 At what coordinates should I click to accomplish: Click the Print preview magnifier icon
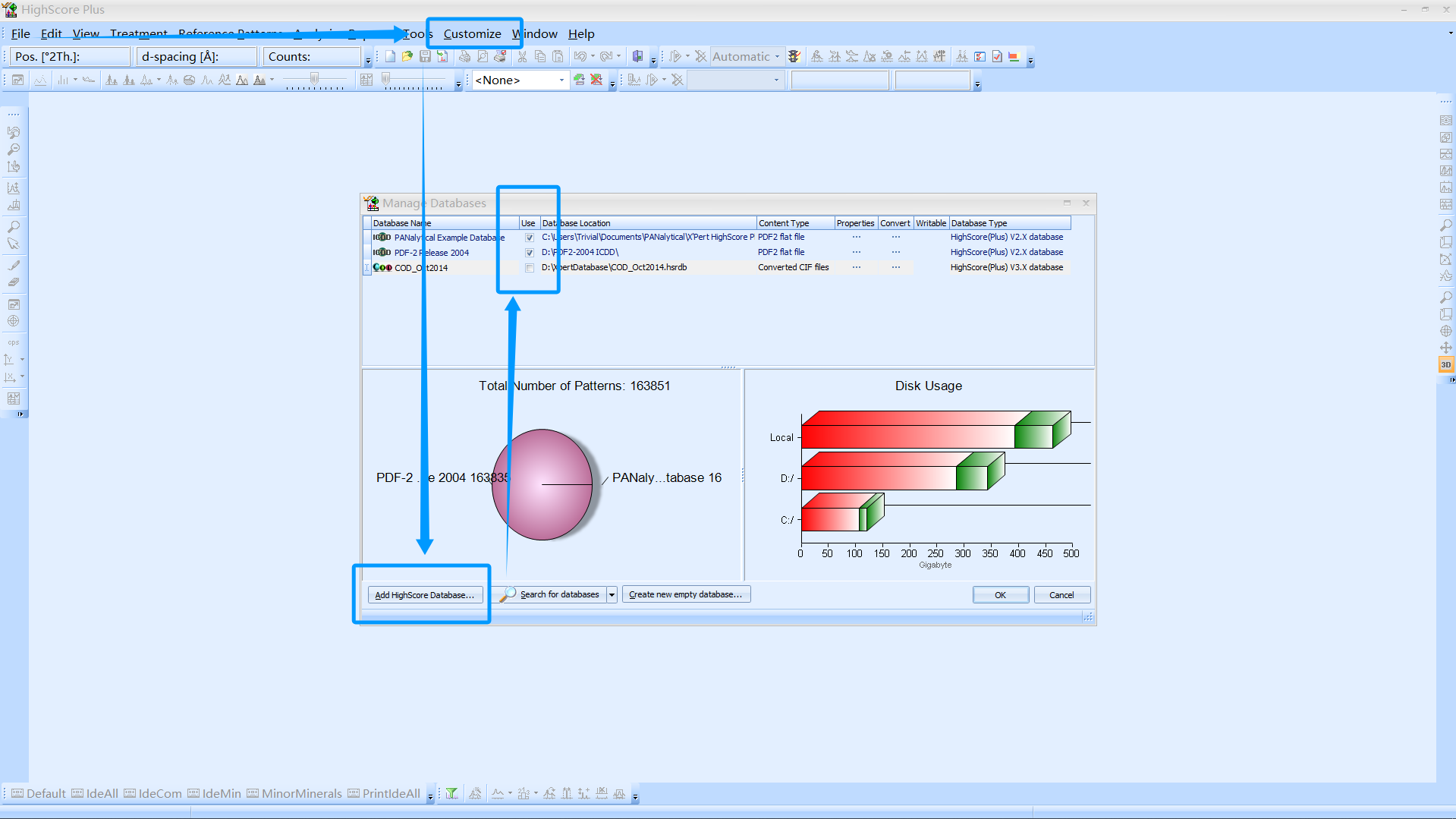click(483, 56)
